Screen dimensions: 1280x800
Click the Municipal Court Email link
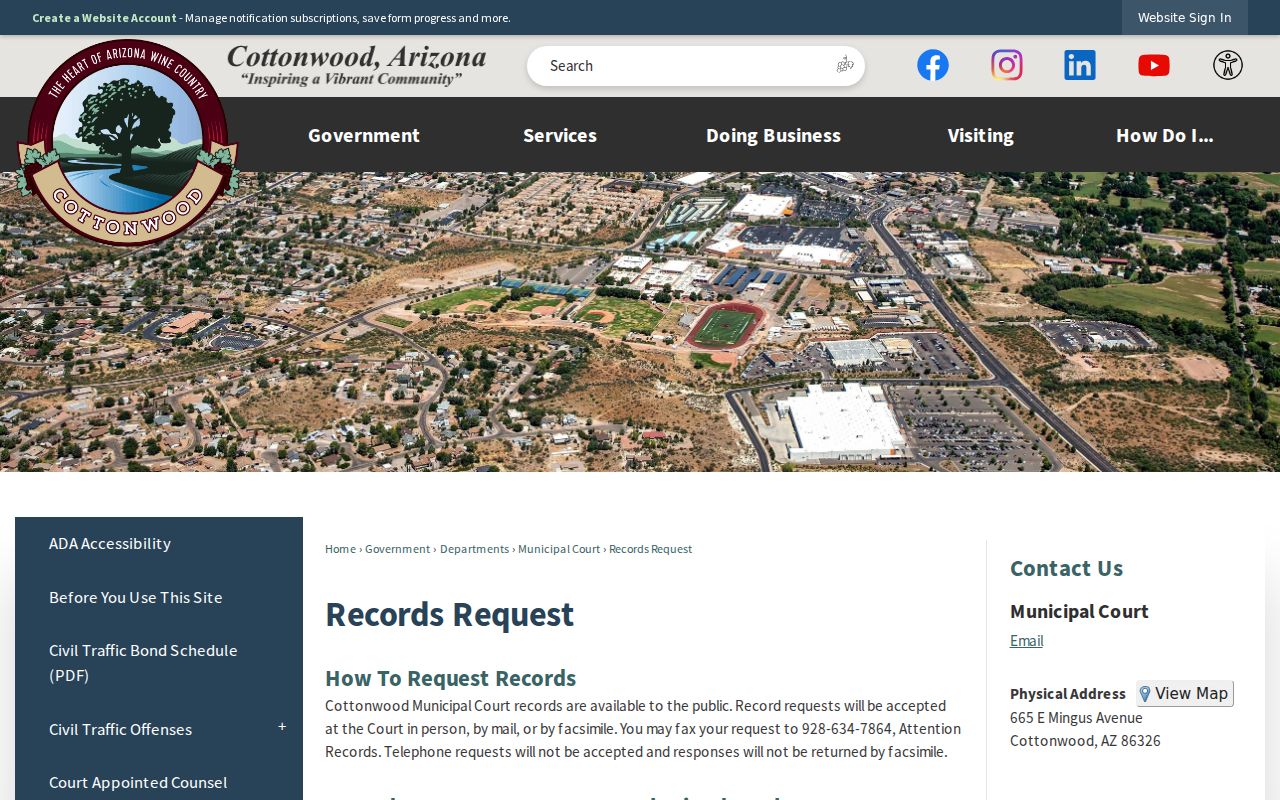pyautogui.click(x=1026, y=641)
